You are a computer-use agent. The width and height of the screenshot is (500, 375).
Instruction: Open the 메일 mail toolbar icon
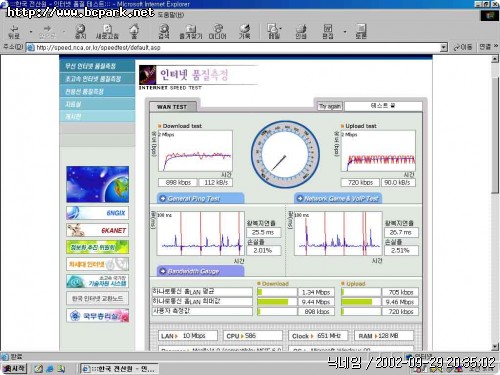click(274, 32)
